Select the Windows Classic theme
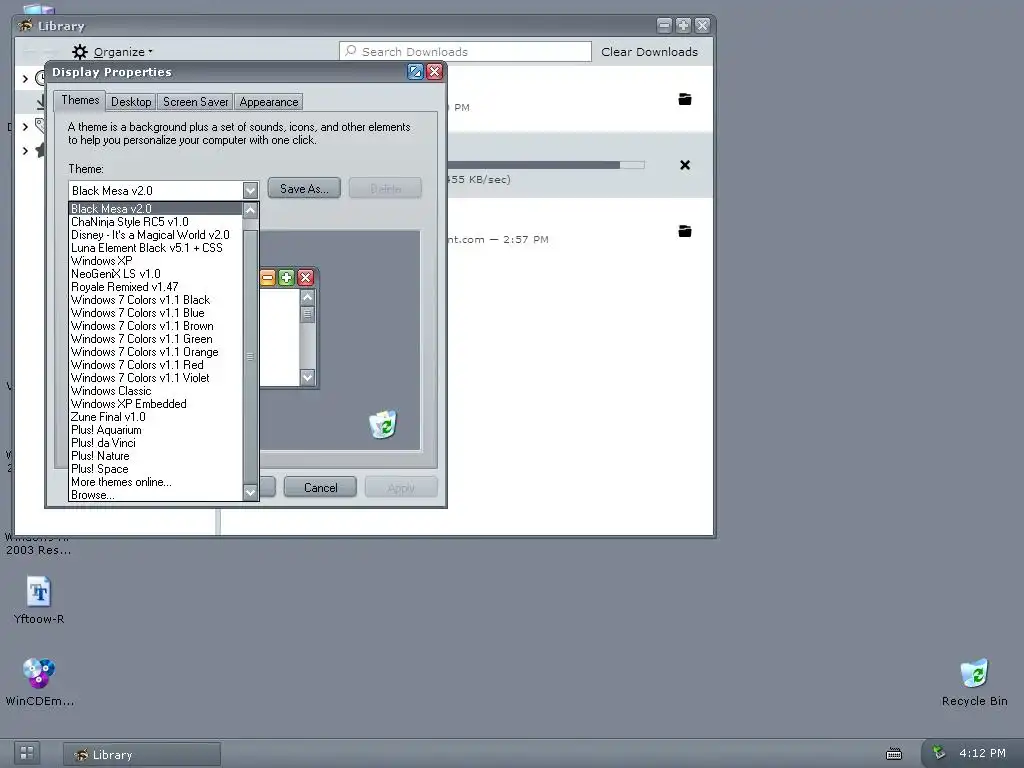The height and width of the screenshot is (768, 1024). point(155,391)
